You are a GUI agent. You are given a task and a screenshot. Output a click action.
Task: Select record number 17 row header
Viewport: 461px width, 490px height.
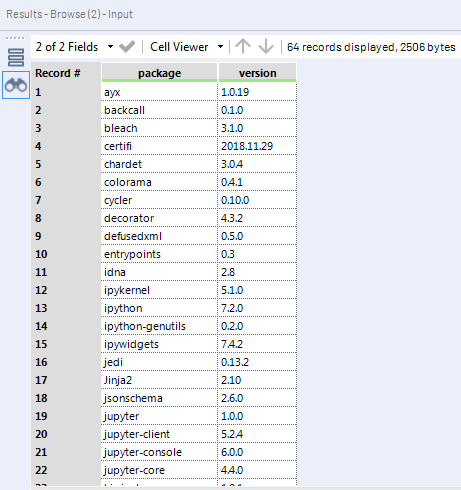pos(66,380)
